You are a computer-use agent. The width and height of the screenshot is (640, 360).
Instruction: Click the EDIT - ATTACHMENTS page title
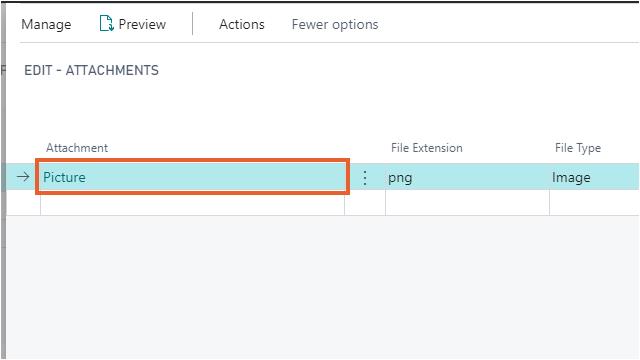(91, 70)
